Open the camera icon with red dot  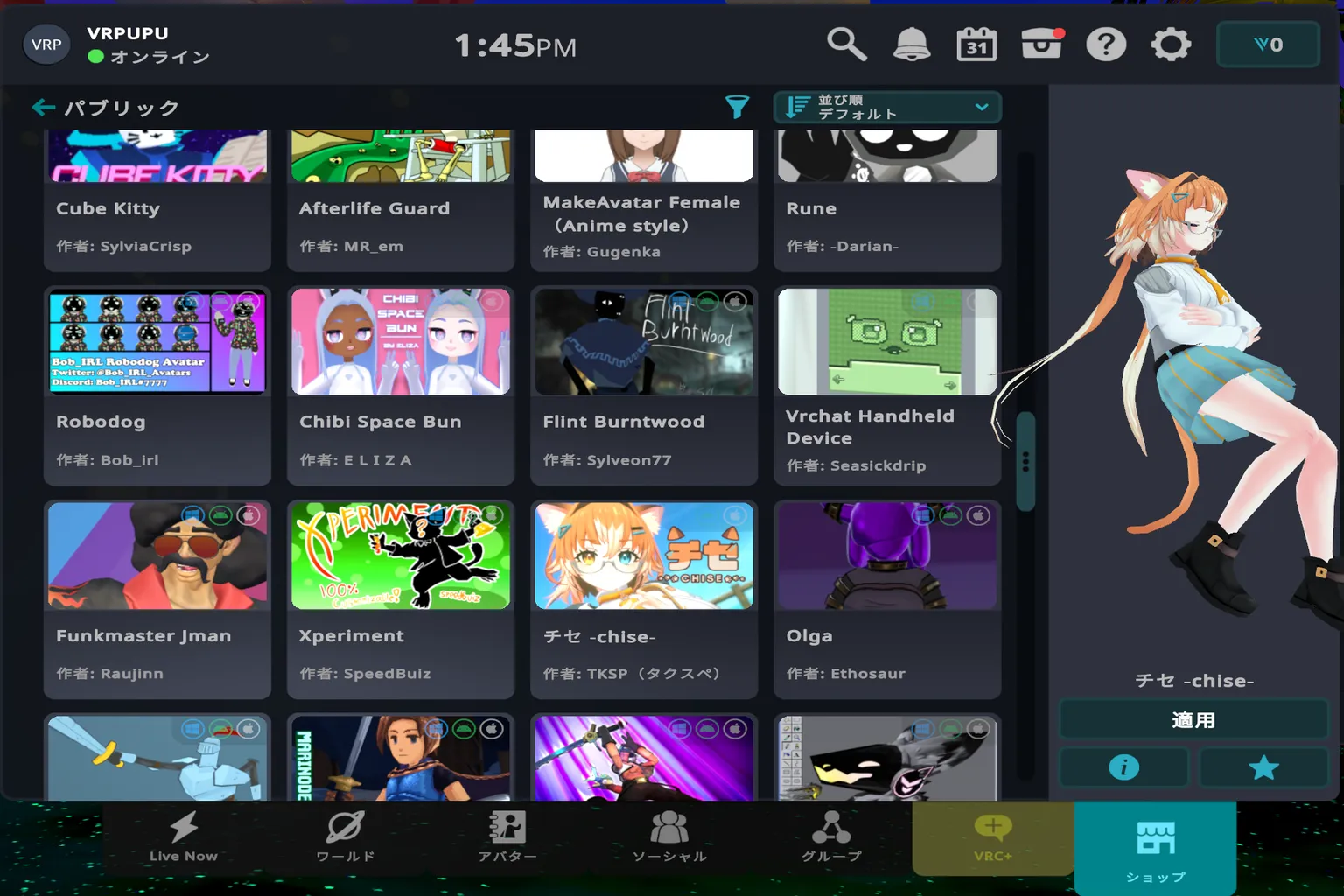tap(1042, 44)
